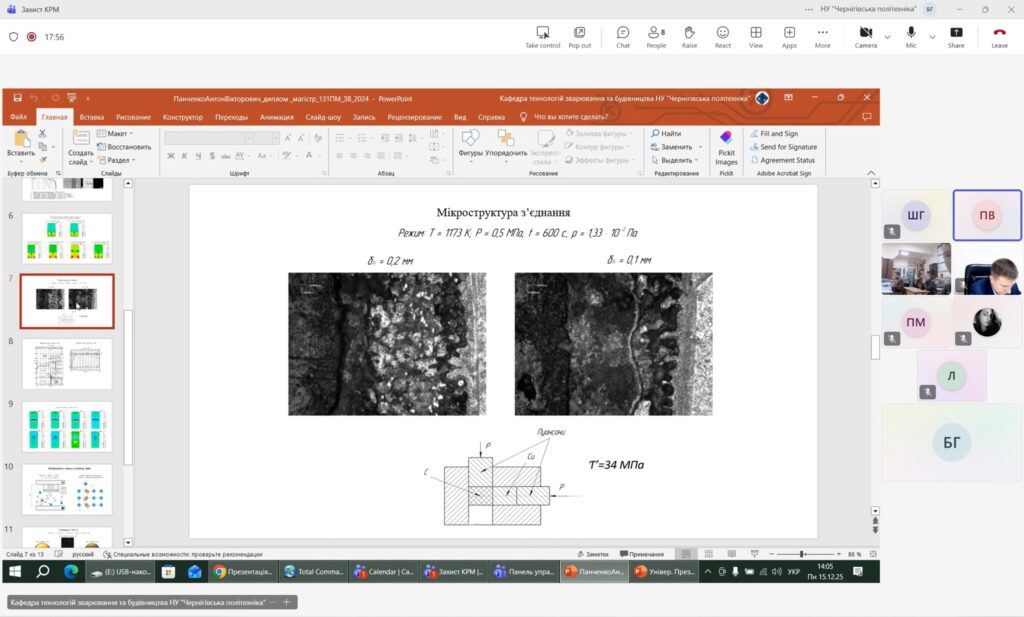Open the More actions menu
The image size is (1024, 617).
click(822, 37)
